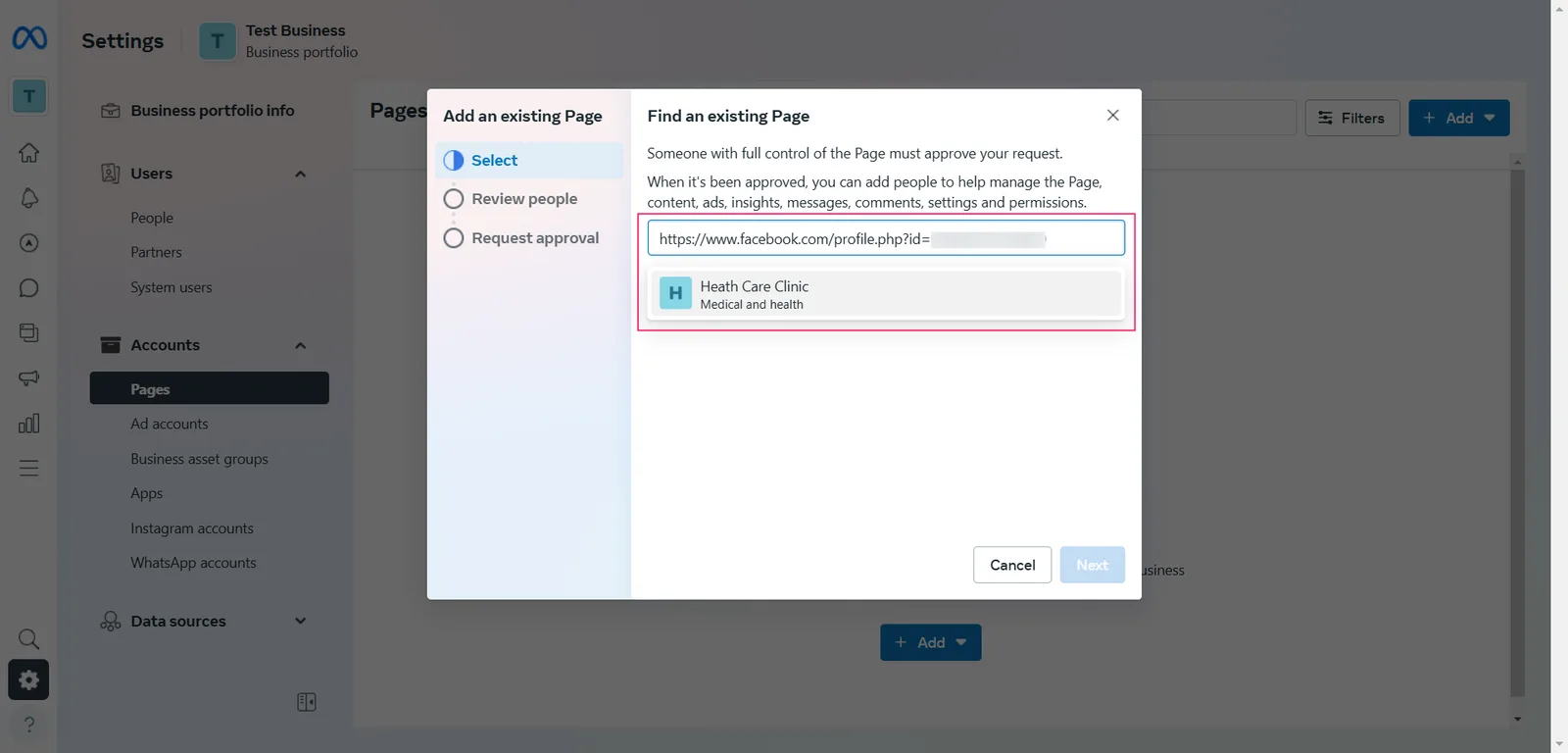The image size is (1568, 753).
Task: Open the Pages menu item
Action: (x=210, y=388)
